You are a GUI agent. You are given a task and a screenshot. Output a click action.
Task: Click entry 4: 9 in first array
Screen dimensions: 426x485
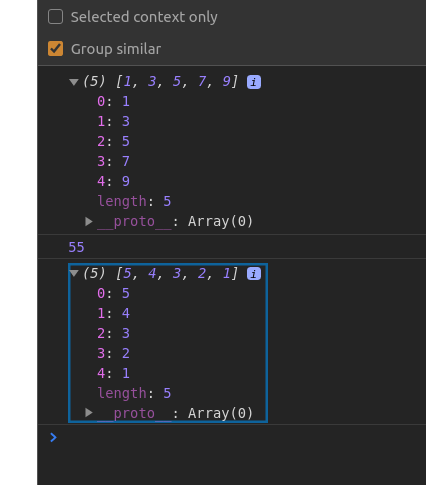113,181
